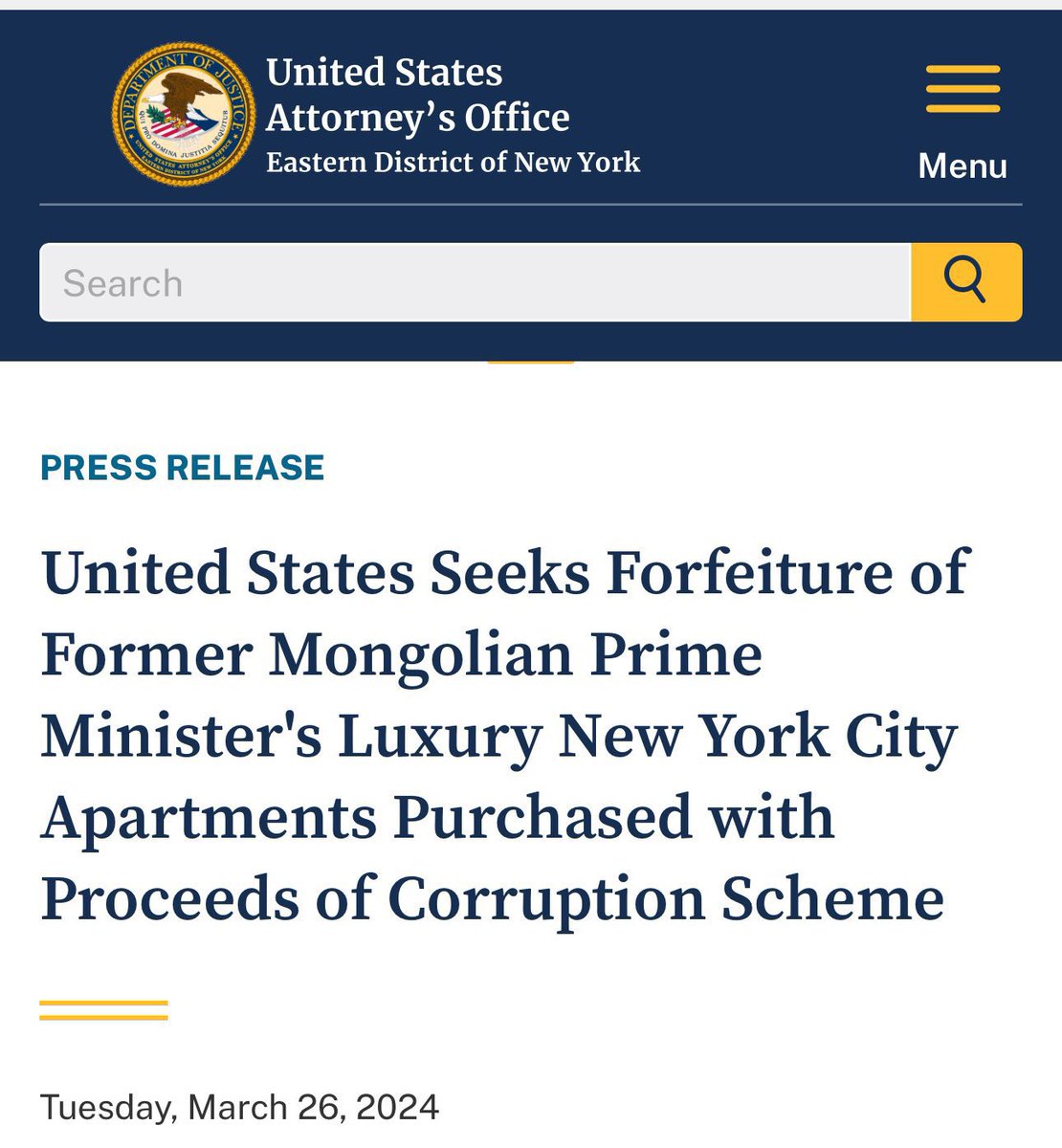This screenshot has height=1148, width=1062.
Task: Click the yellow magnifying glass search button
Action: 966,282
